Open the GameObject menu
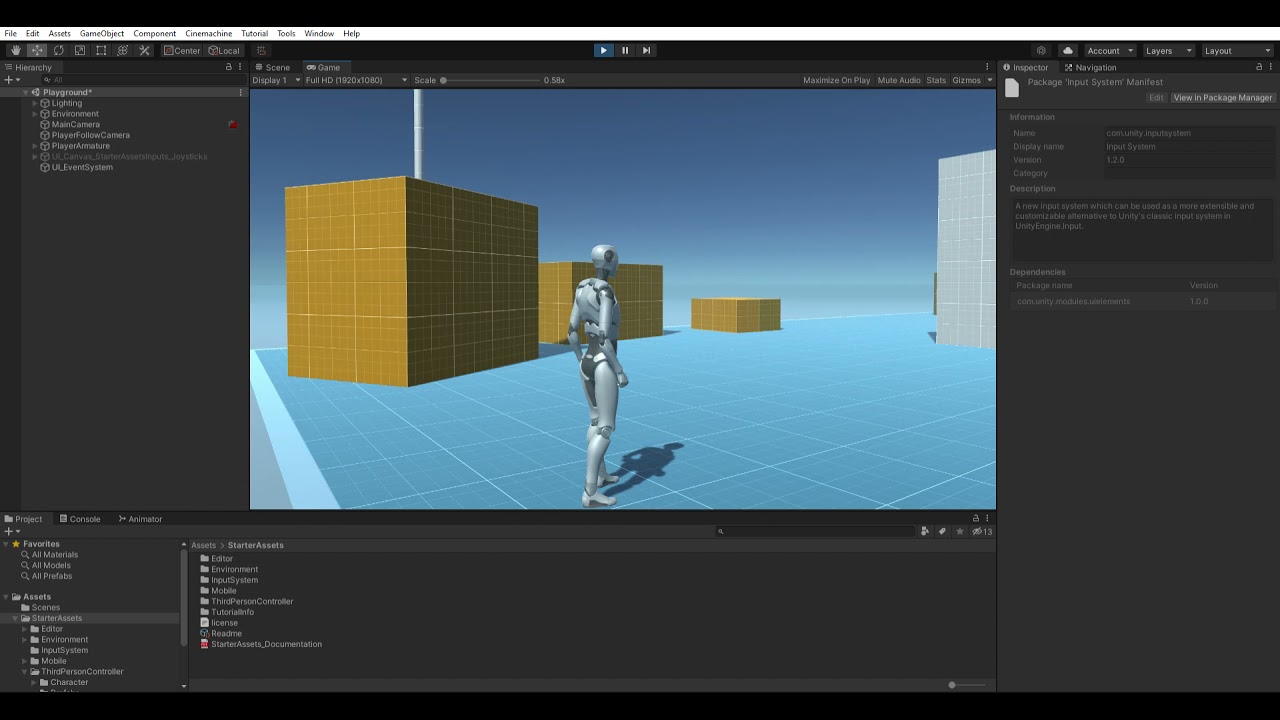This screenshot has height=720, width=1280. [101, 33]
